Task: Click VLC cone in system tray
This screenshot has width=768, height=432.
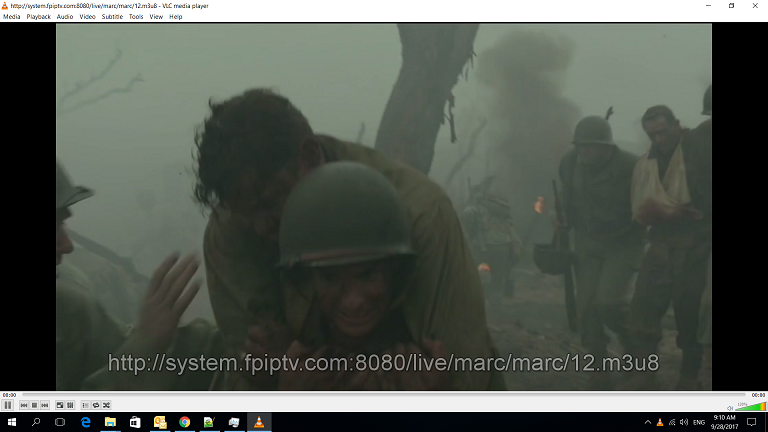Action: (x=660, y=422)
